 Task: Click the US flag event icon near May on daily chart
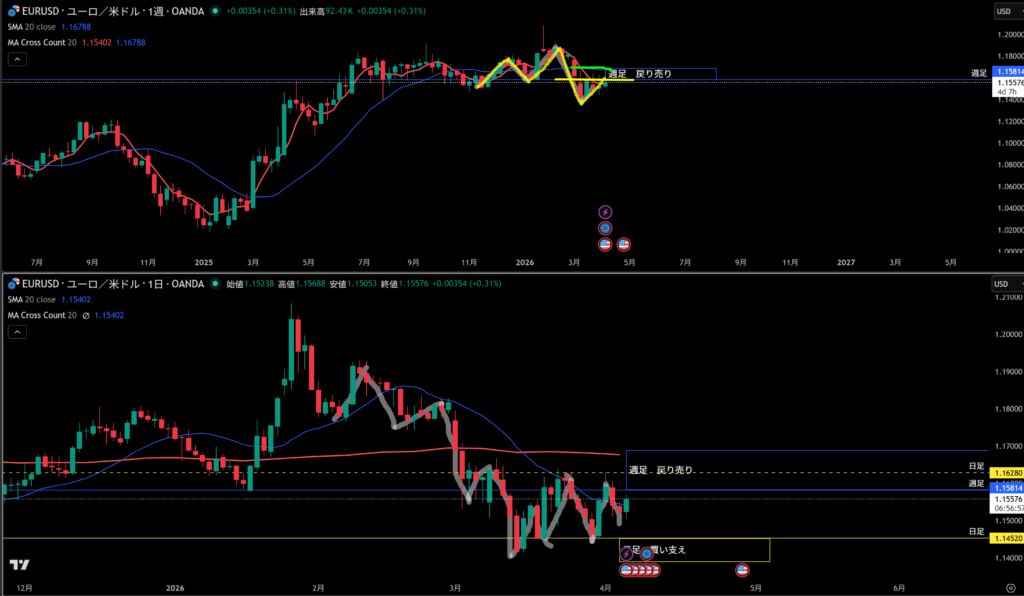742,570
